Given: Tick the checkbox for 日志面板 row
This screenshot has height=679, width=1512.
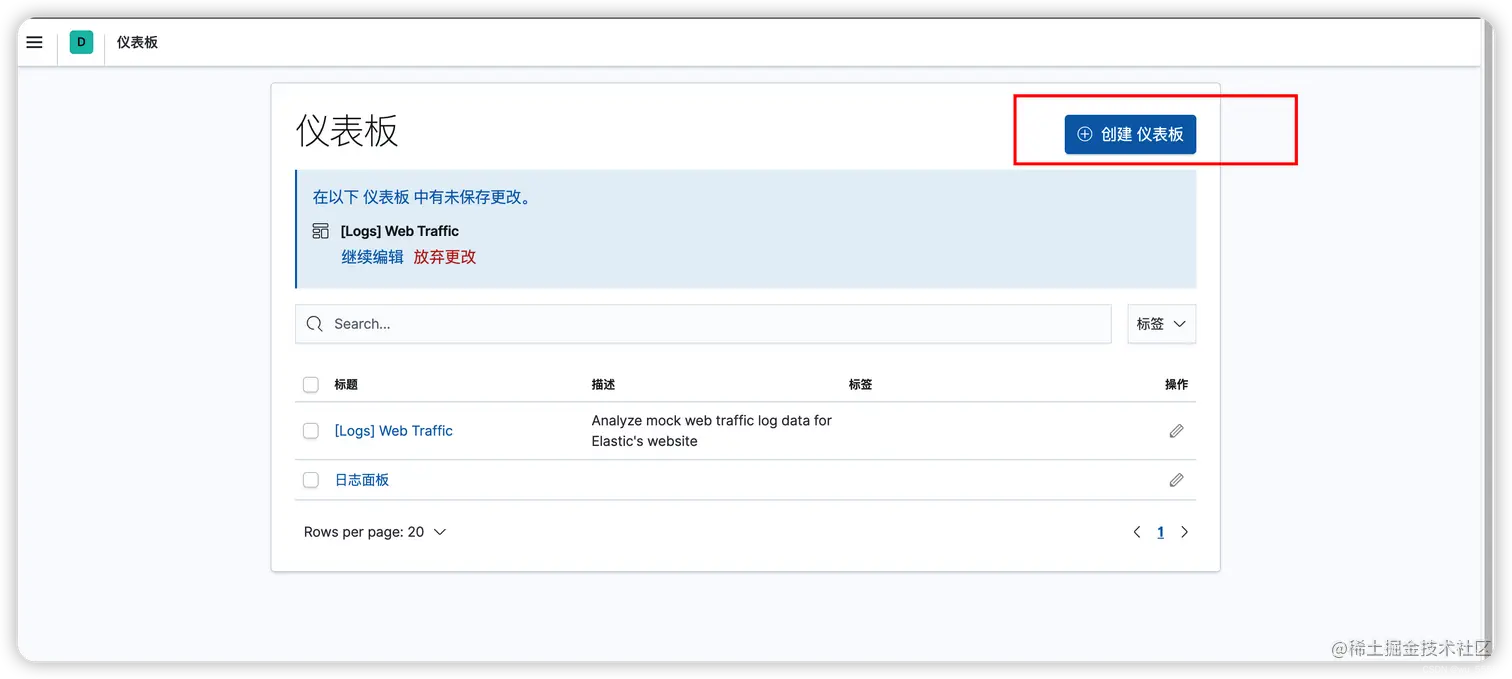Looking at the screenshot, I should pos(311,480).
